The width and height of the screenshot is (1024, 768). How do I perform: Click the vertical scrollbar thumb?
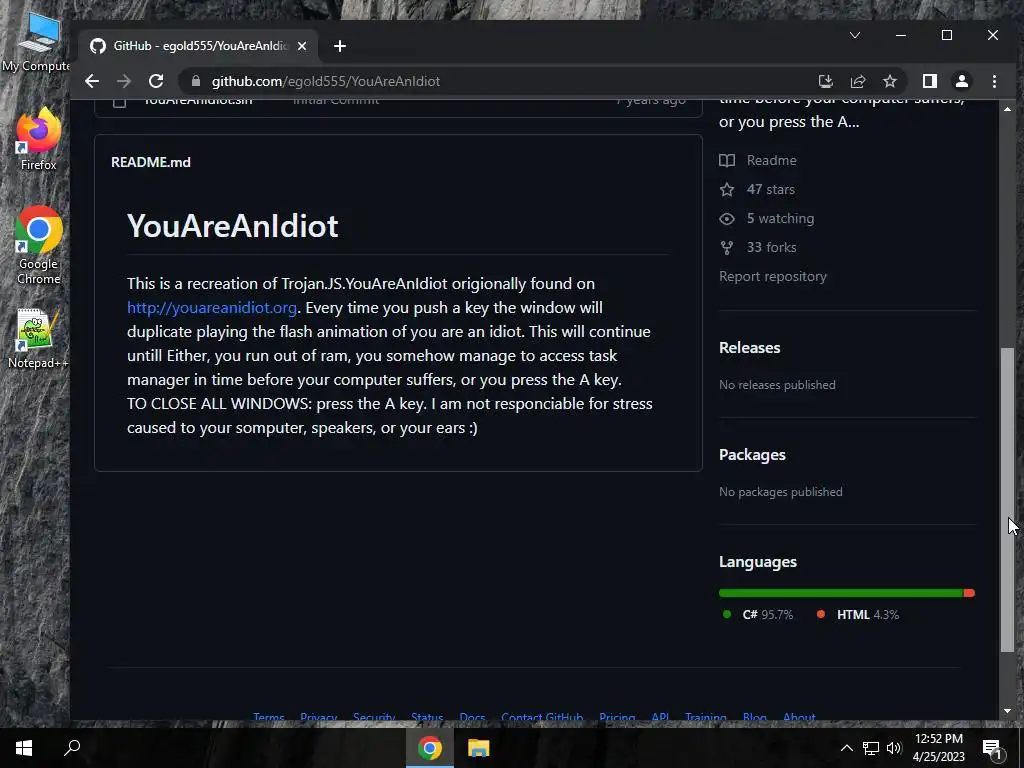(1007, 500)
